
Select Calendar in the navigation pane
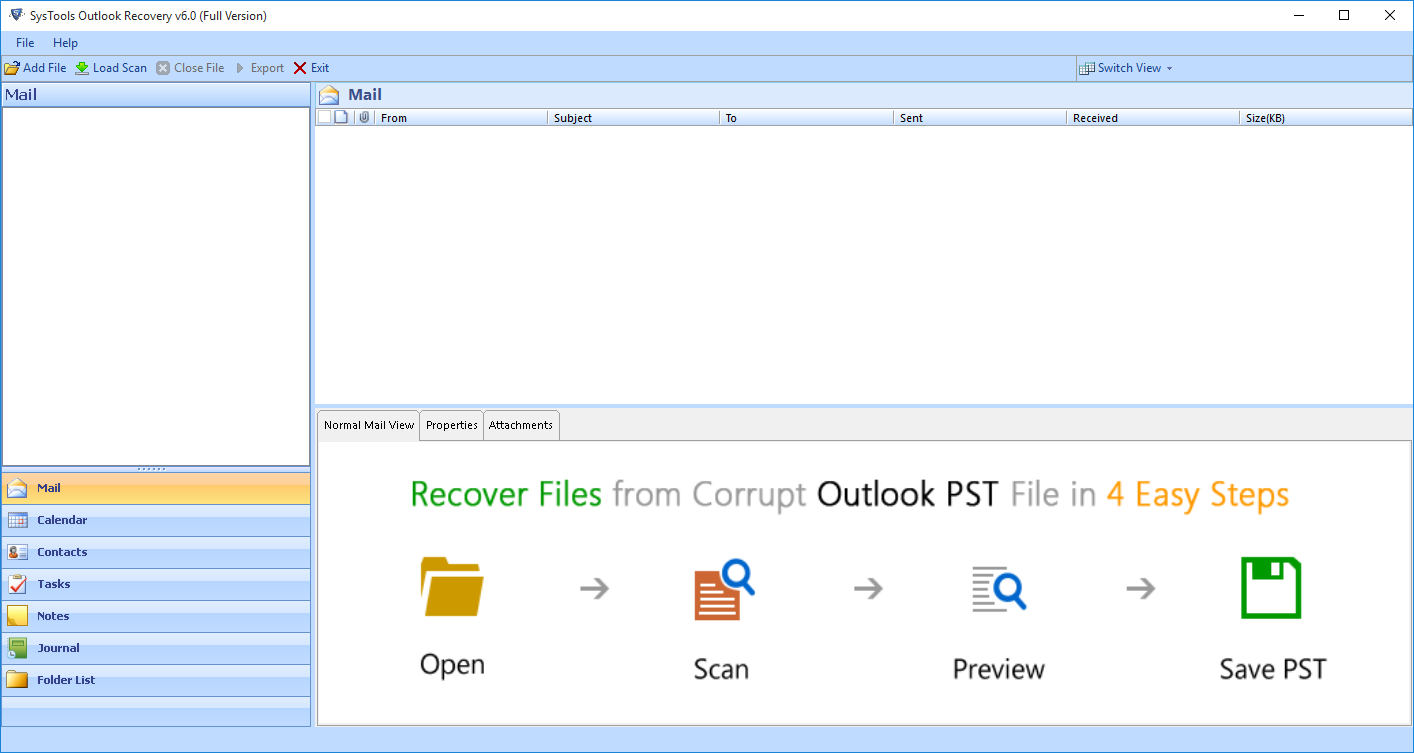click(x=156, y=521)
